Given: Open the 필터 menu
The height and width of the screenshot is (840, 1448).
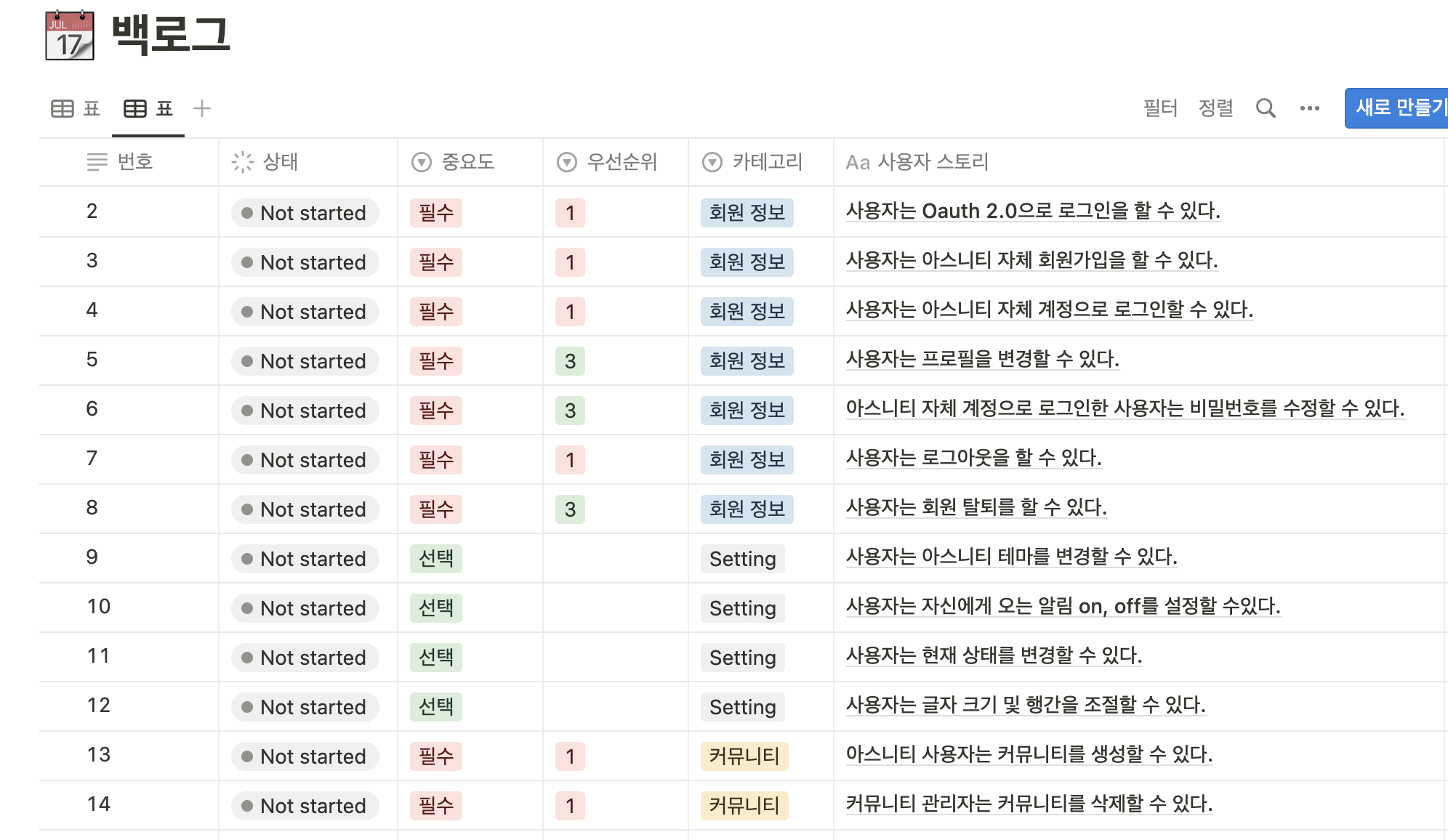Looking at the screenshot, I should click(1160, 108).
